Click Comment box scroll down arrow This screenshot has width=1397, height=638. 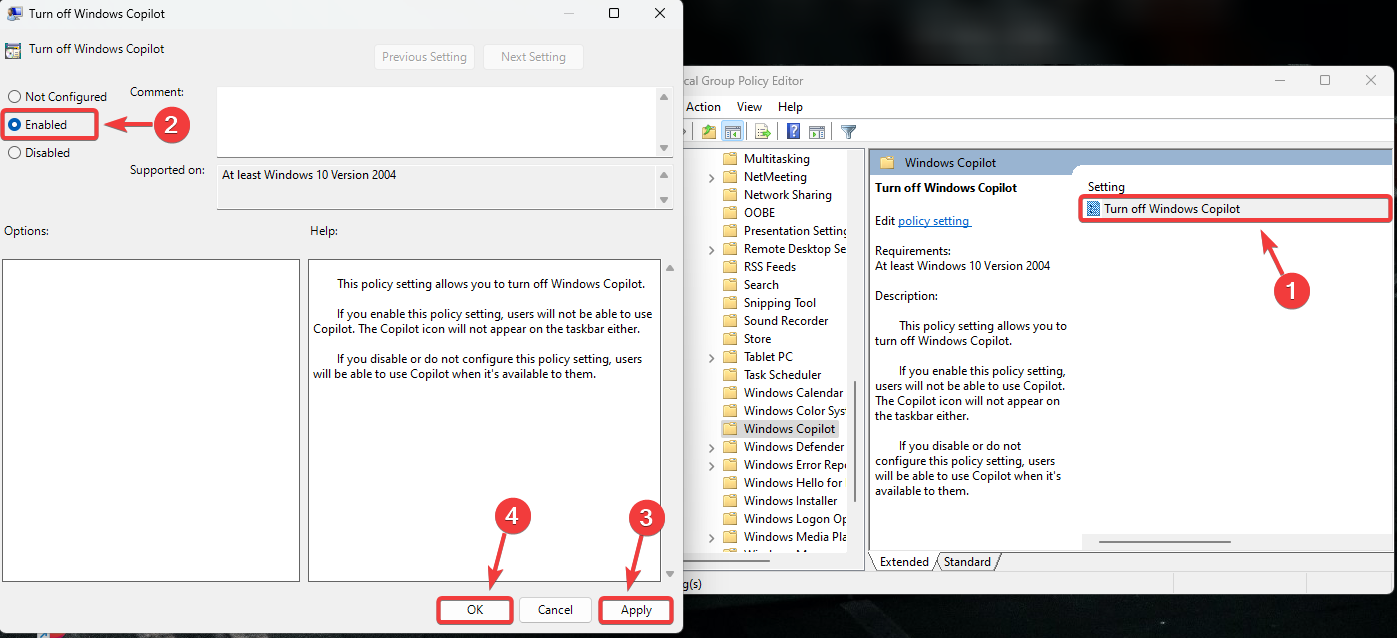(664, 148)
